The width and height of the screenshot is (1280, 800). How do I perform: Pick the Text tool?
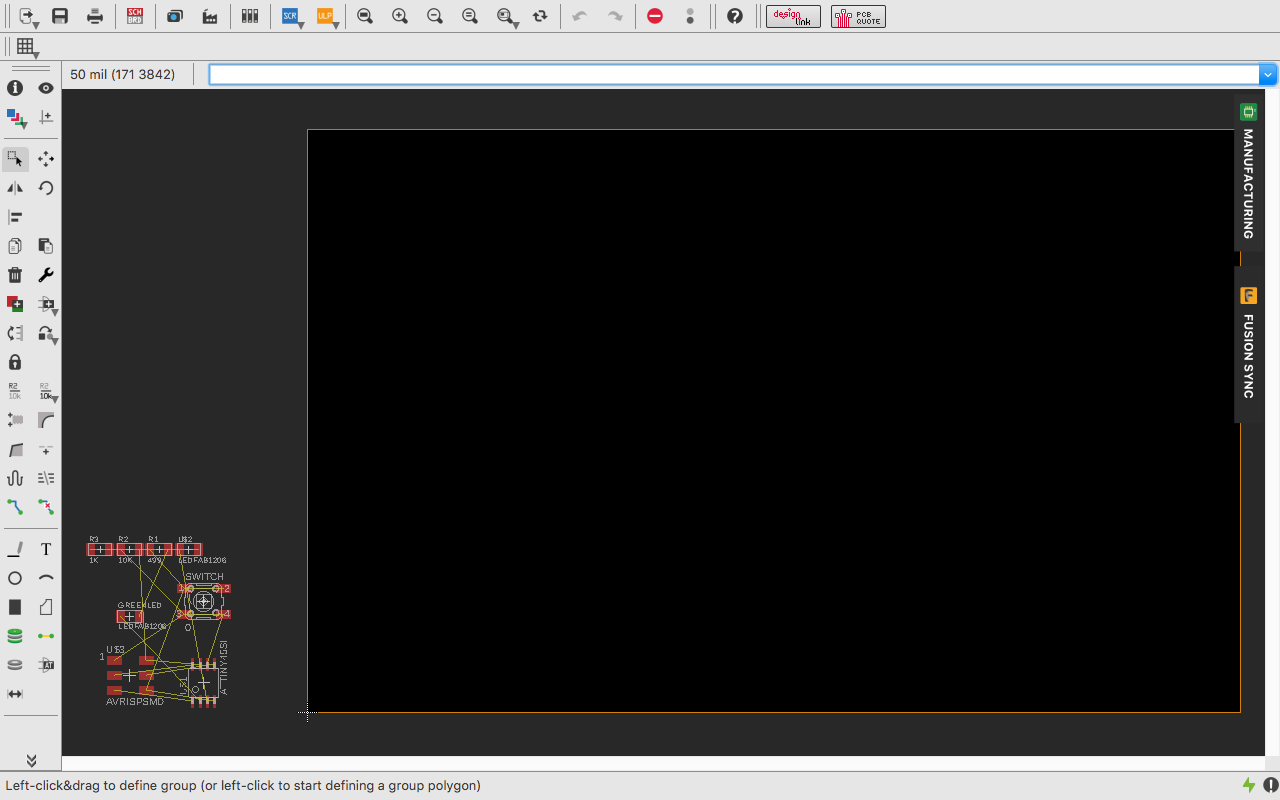(46, 549)
